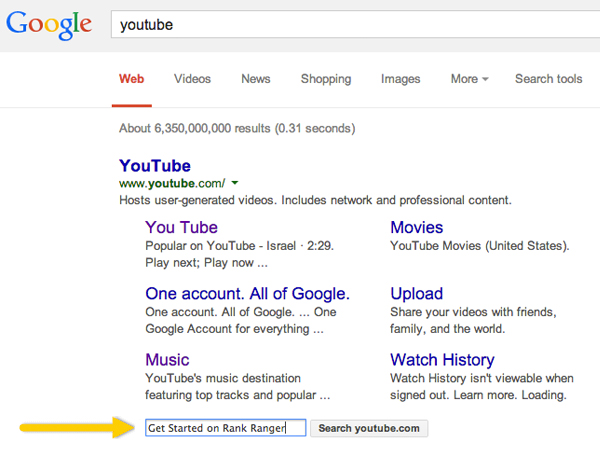Click the www.youtube.com green URL
Viewport: 600px width, 455px height.
171,184
